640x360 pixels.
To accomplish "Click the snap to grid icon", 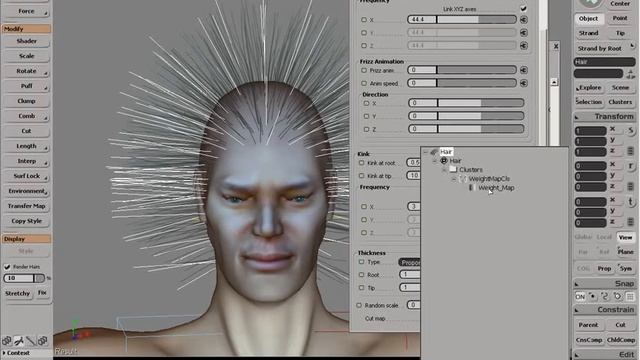I will click(630, 297).
